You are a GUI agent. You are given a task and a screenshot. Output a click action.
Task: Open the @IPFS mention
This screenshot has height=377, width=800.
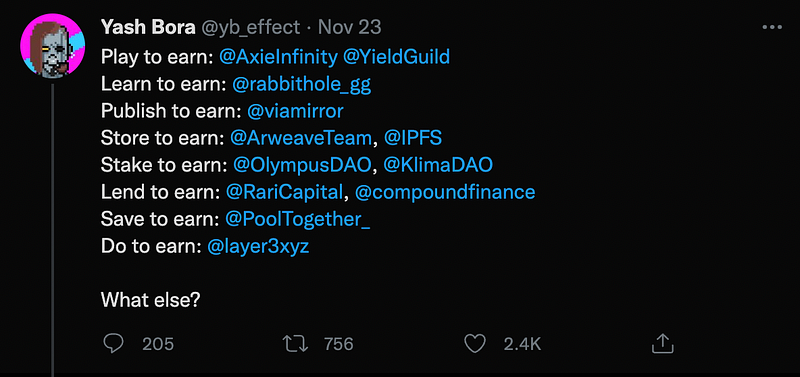[x=413, y=138]
